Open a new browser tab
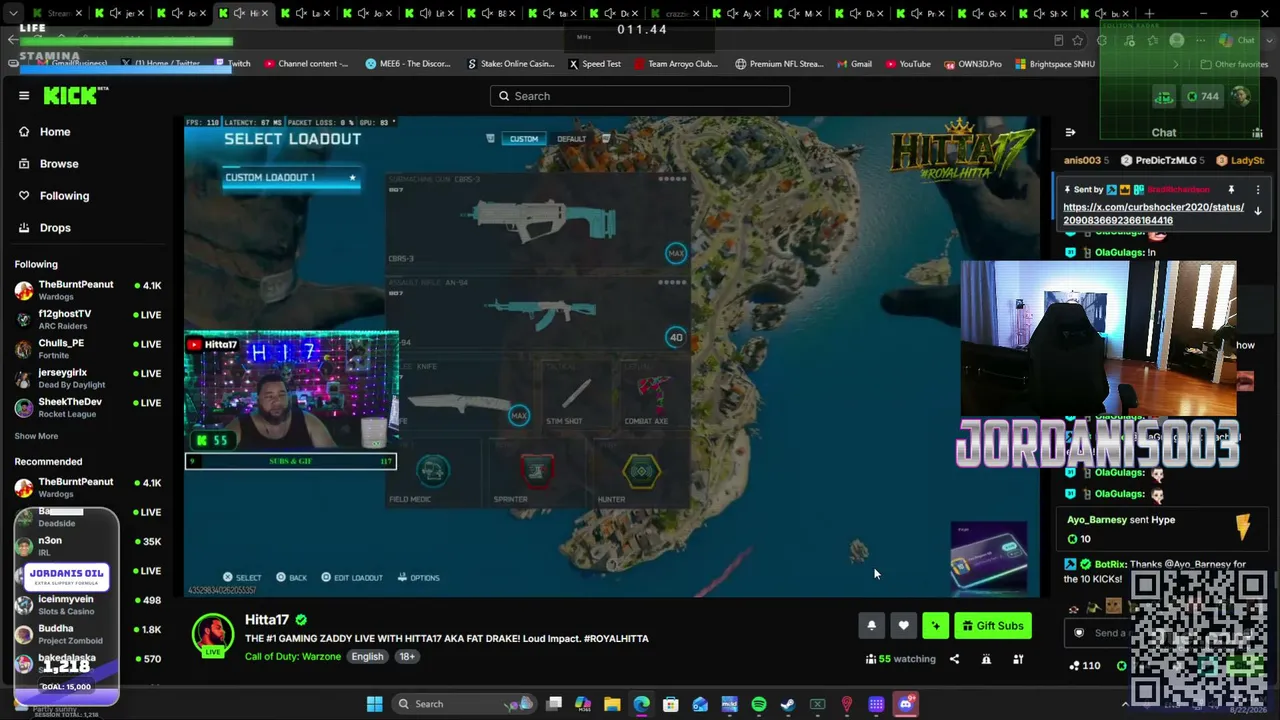Image resolution: width=1280 pixels, height=720 pixels. coord(1149,14)
